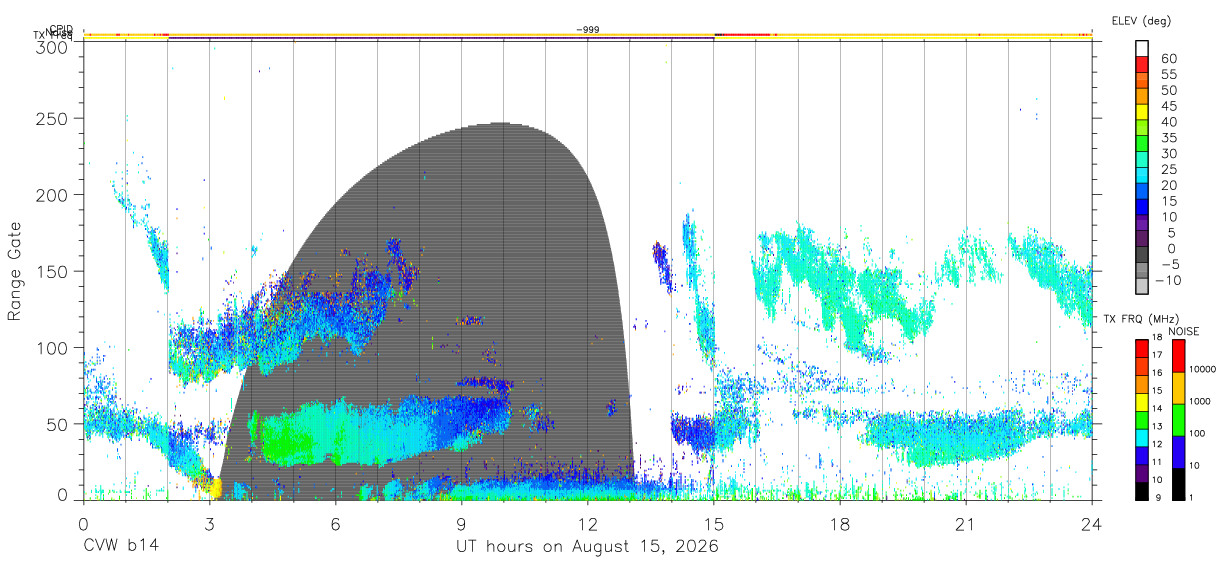Click y-axis tick label '150'
This screenshot has height=567, width=1228.
coord(52,271)
